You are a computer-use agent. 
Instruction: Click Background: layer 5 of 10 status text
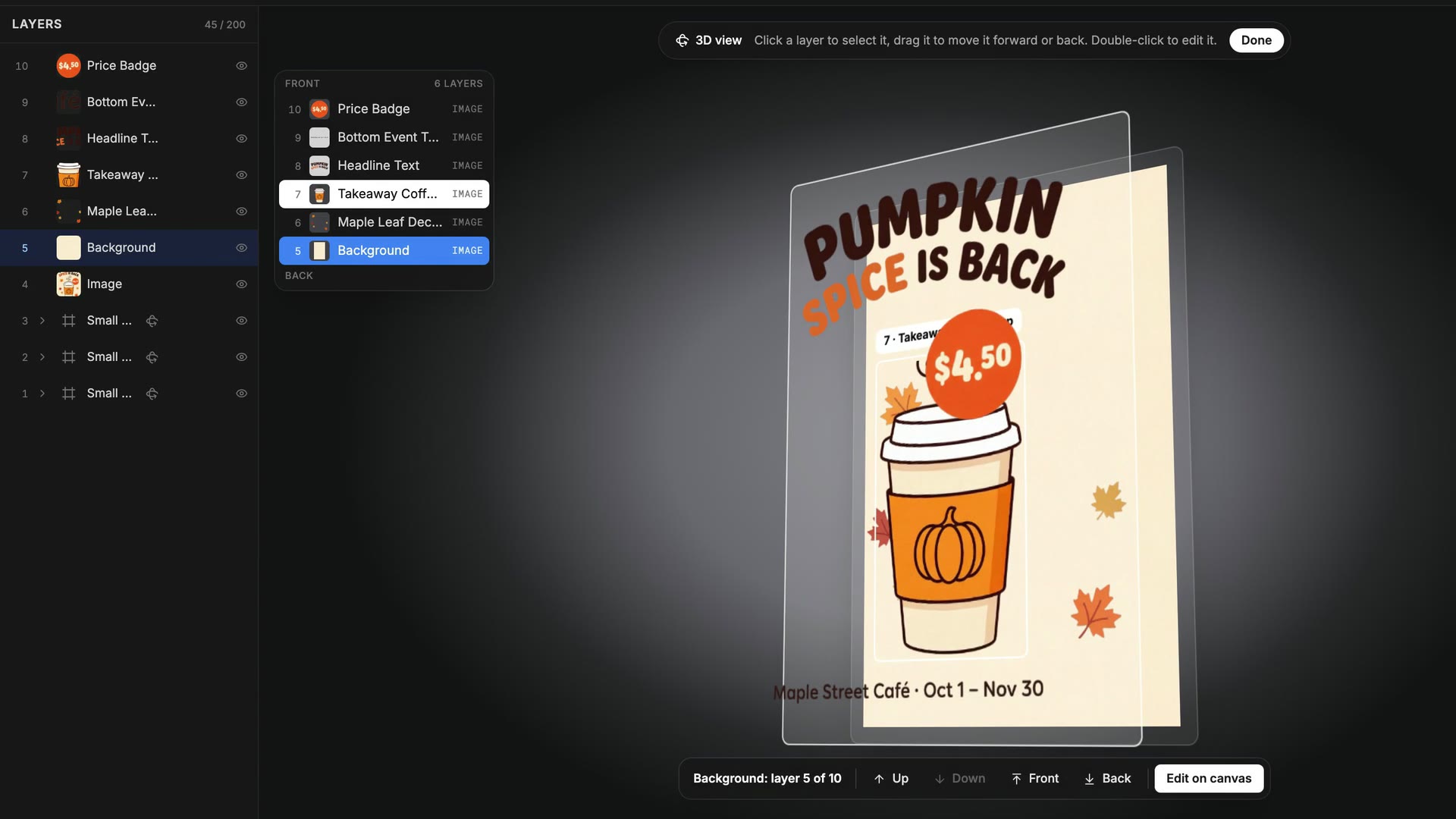767,779
